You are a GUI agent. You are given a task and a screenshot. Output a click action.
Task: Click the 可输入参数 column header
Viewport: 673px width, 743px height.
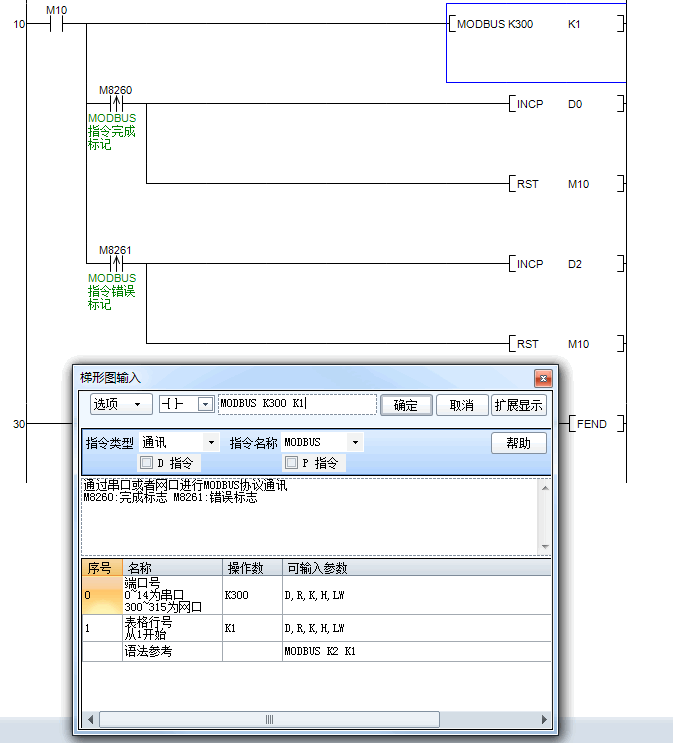[417, 568]
